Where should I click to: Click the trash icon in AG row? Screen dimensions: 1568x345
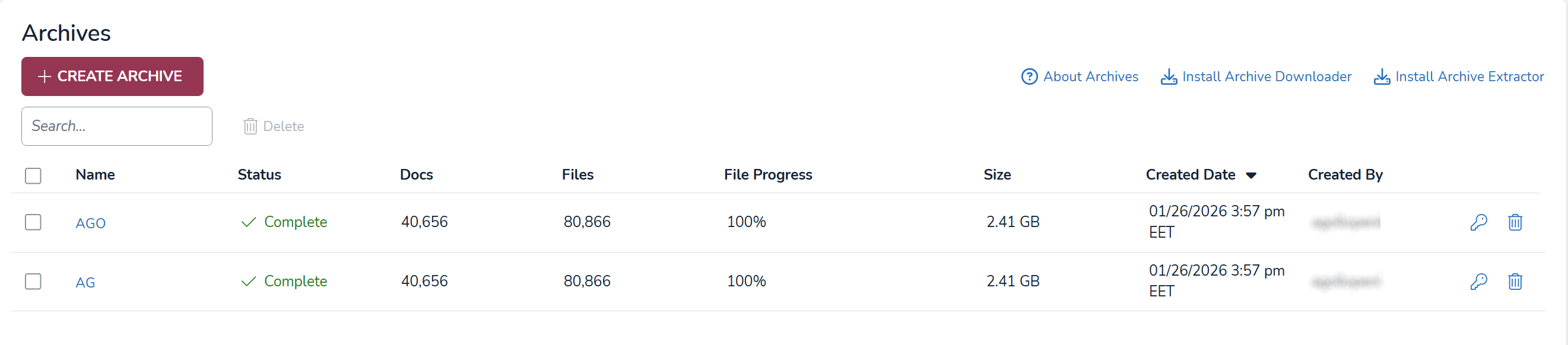coord(1515,281)
